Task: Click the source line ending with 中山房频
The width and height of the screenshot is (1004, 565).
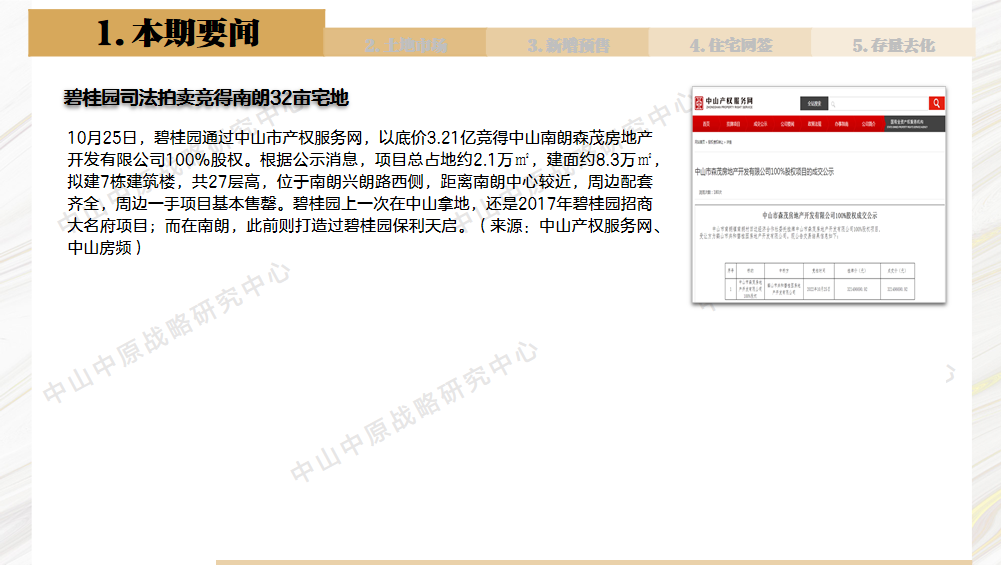Action: coord(105,248)
